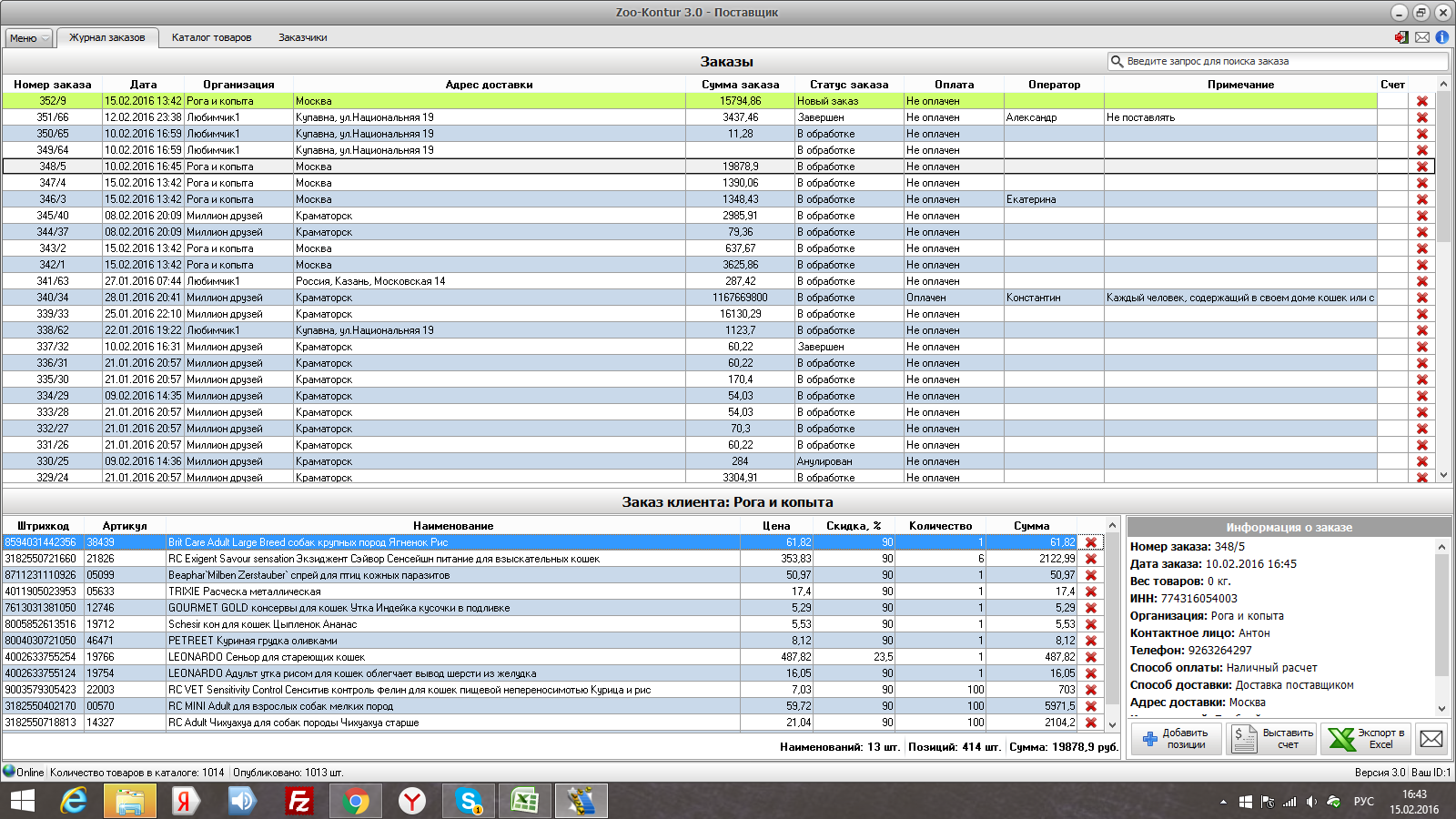Remove TRIXIE Расческа металлическая item
Image resolution: width=1456 pixels, height=819 pixels.
[1091, 591]
